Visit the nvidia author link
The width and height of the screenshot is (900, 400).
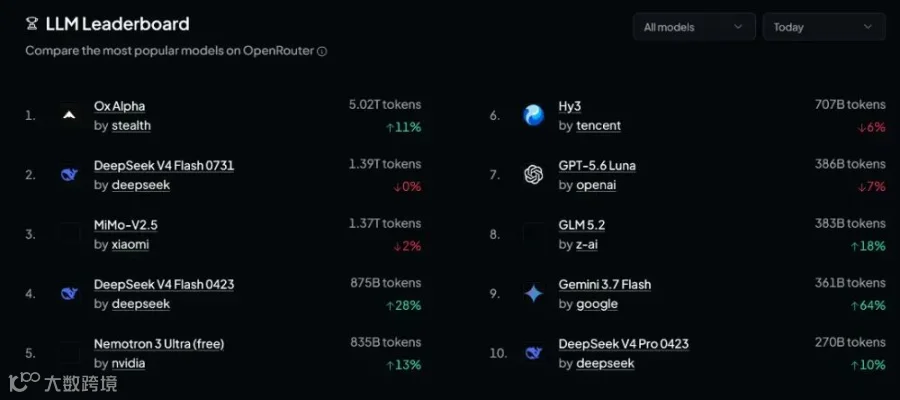[128, 363]
